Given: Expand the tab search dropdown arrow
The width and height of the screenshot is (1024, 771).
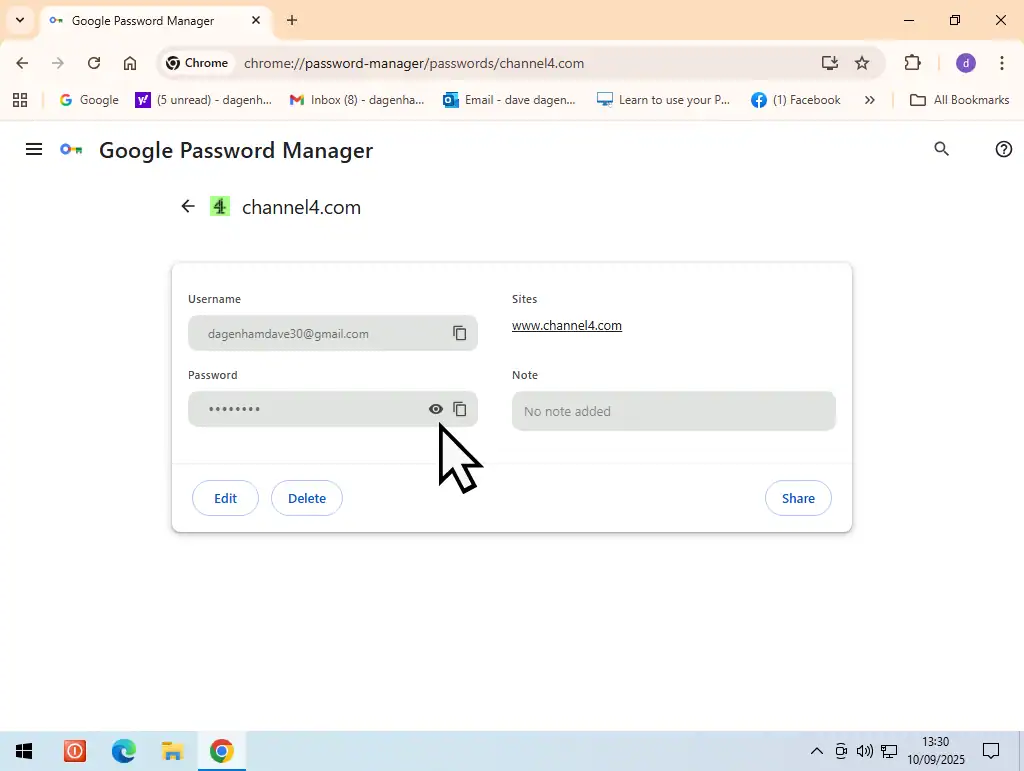Looking at the screenshot, I should click(19, 20).
